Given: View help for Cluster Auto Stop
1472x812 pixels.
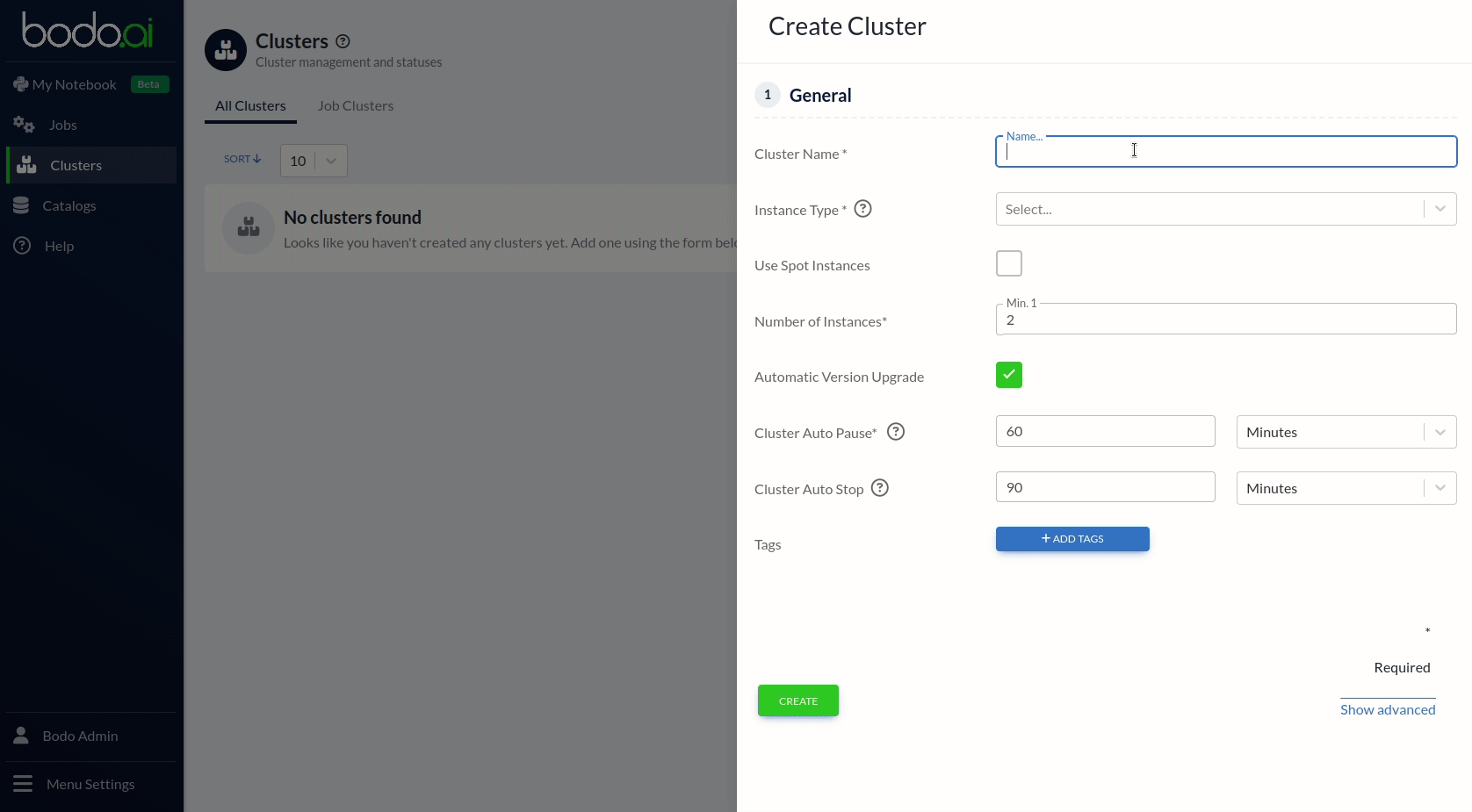Looking at the screenshot, I should [879, 488].
